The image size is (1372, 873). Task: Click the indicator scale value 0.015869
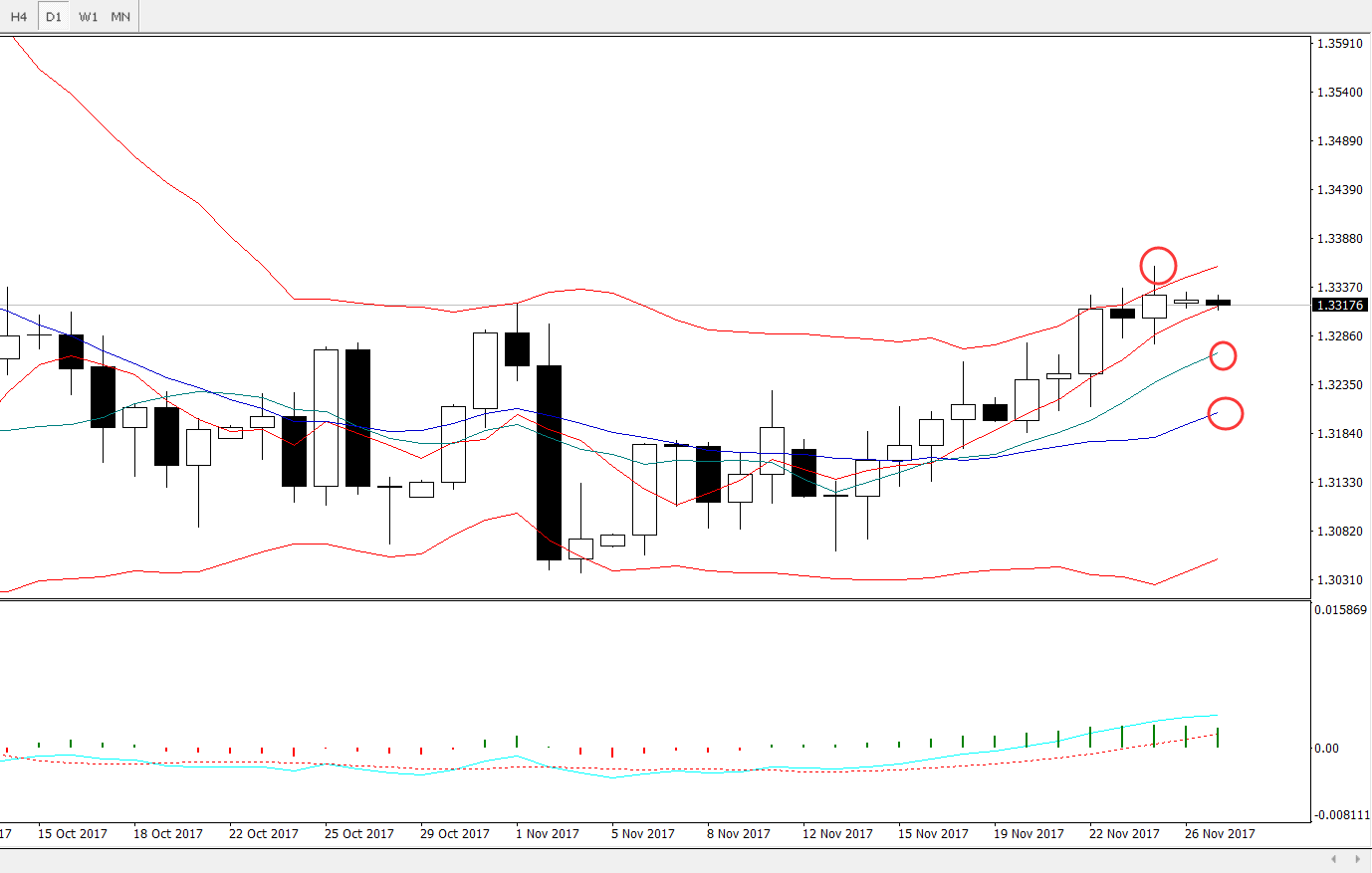click(x=1340, y=609)
